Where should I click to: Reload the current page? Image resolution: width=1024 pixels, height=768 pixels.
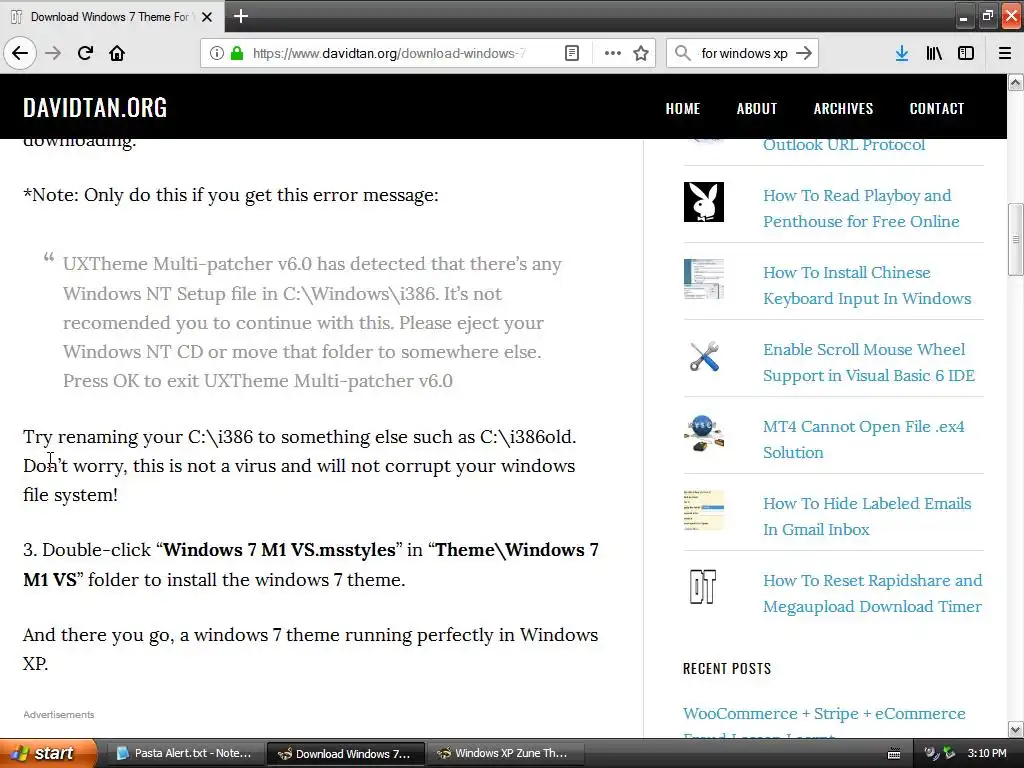point(85,53)
